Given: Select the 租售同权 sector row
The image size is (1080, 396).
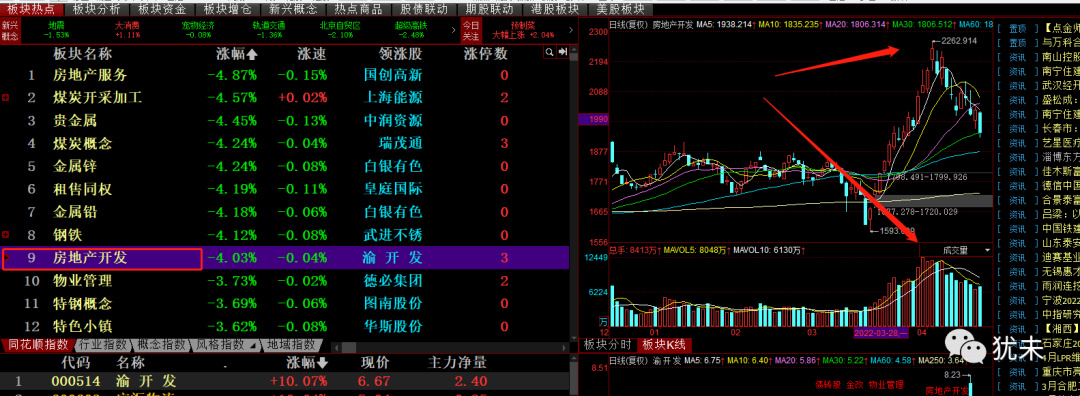Looking at the screenshot, I should tap(285, 189).
